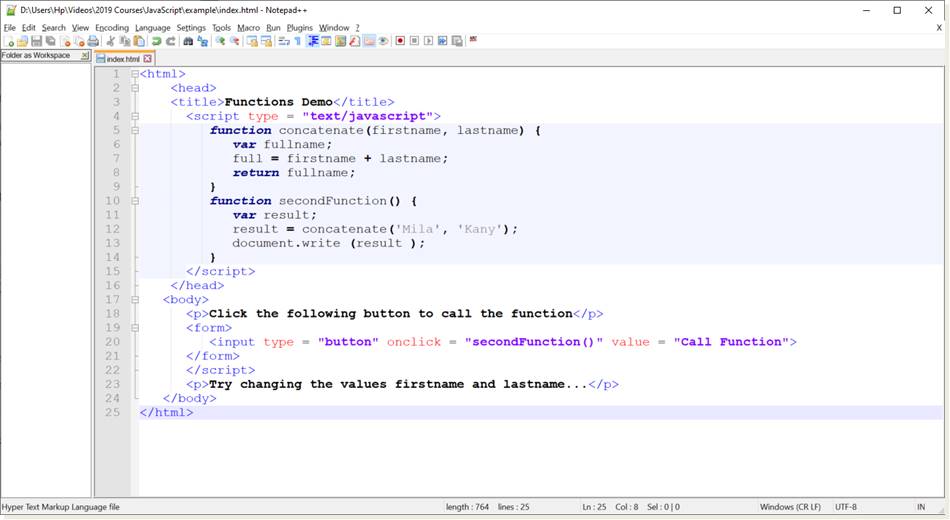Switch to the index.html tab
The width and height of the screenshot is (950, 520).
point(123,59)
